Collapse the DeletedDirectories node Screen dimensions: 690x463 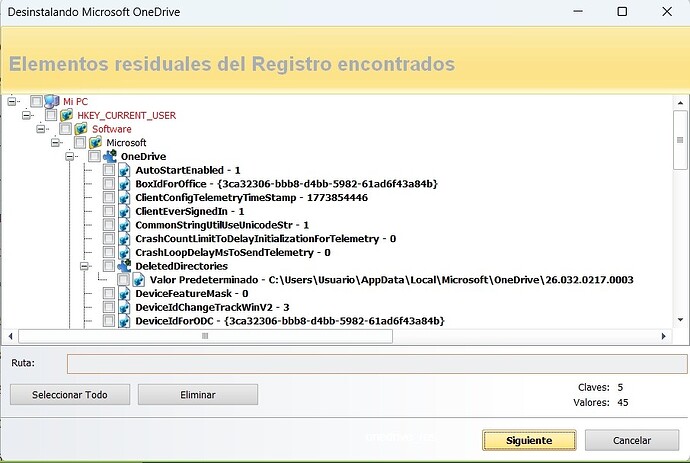coord(84,266)
